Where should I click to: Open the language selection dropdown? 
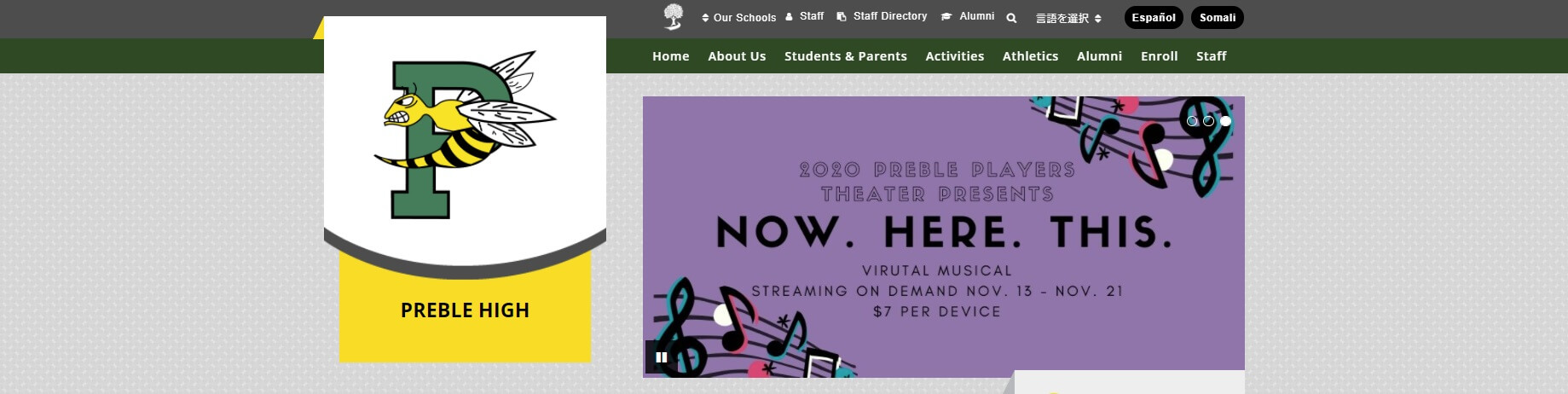(1068, 18)
